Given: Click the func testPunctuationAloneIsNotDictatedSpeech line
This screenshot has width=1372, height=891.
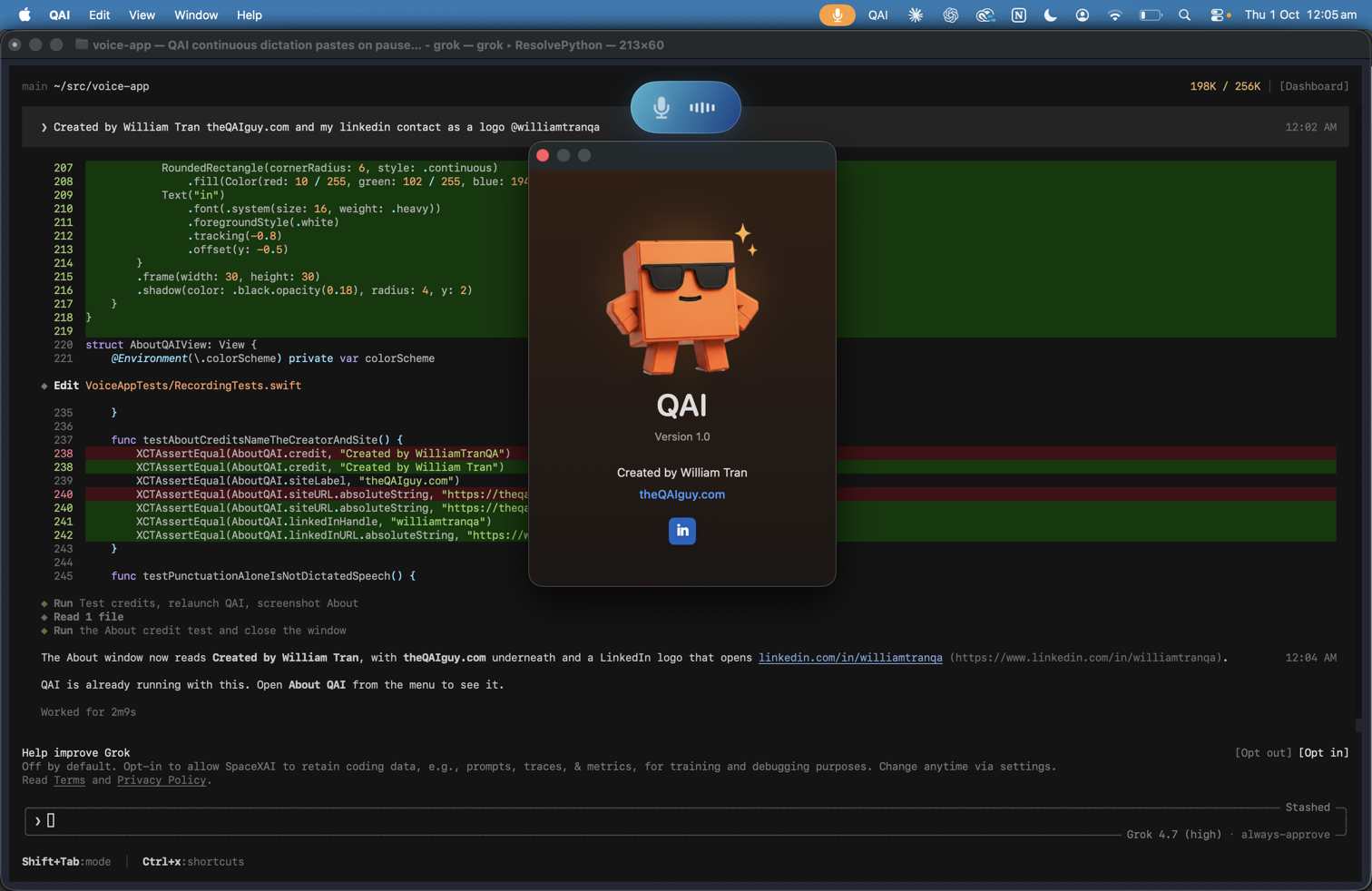Looking at the screenshot, I should click(x=263, y=576).
